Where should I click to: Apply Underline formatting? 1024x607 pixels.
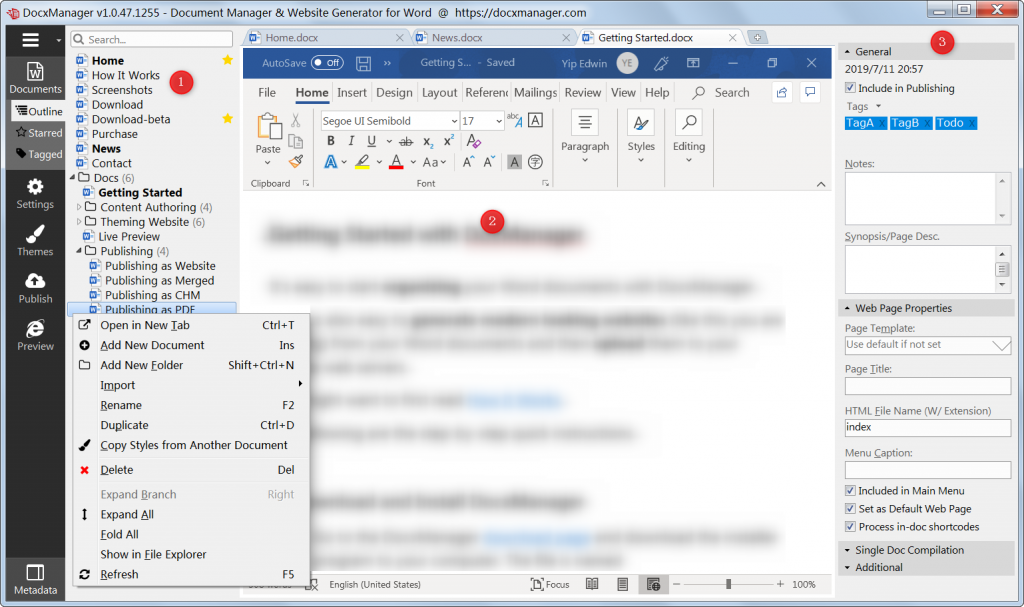pyautogui.click(x=372, y=140)
